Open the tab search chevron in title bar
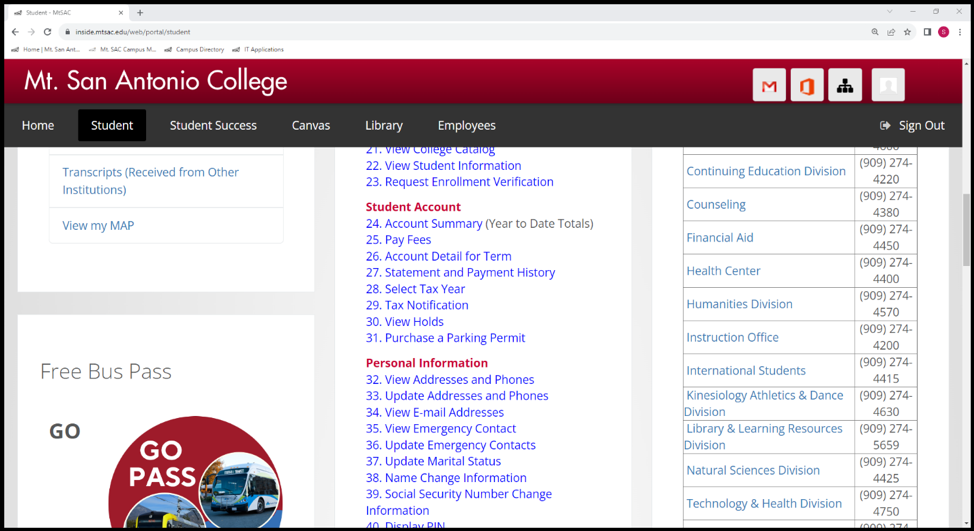The height and width of the screenshot is (531, 974). click(x=890, y=12)
